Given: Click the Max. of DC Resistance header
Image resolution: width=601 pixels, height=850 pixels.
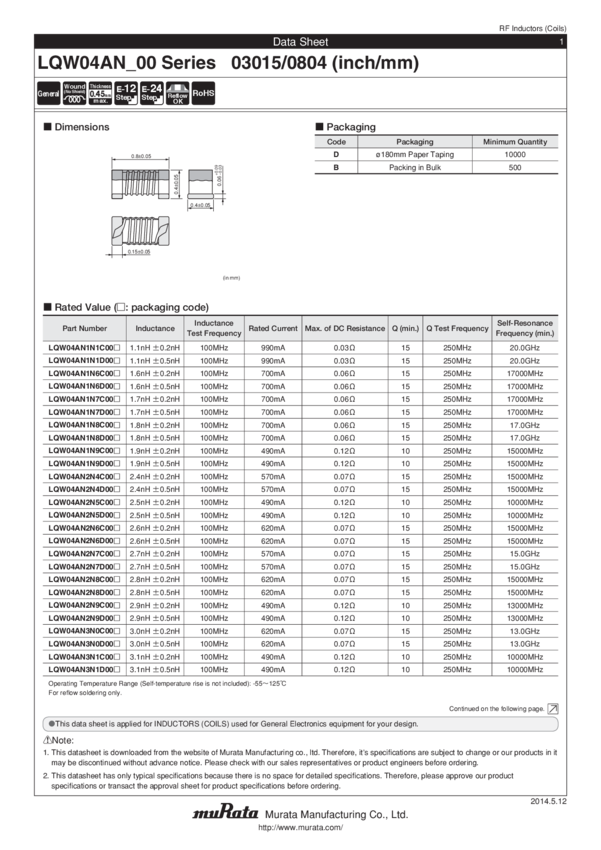Looking at the screenshot, I should click(345, 329).
